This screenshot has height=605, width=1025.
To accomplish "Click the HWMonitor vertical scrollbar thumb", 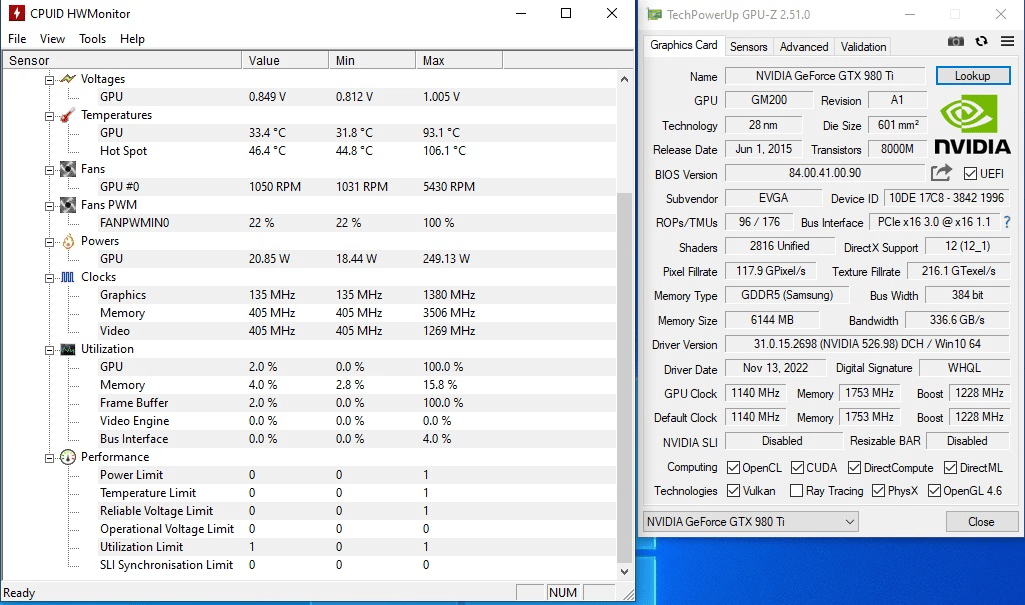I will (x=624, y=377).
